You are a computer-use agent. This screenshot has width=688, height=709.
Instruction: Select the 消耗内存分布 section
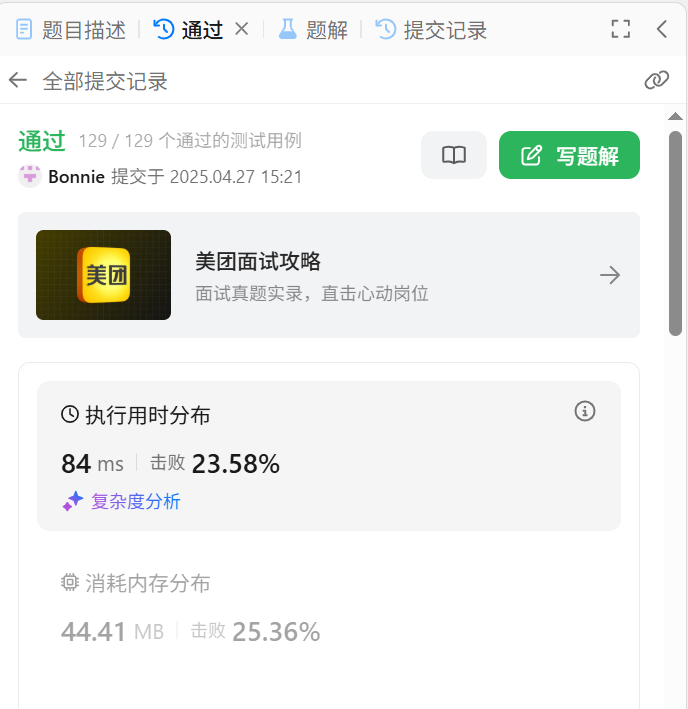[329, 608]
